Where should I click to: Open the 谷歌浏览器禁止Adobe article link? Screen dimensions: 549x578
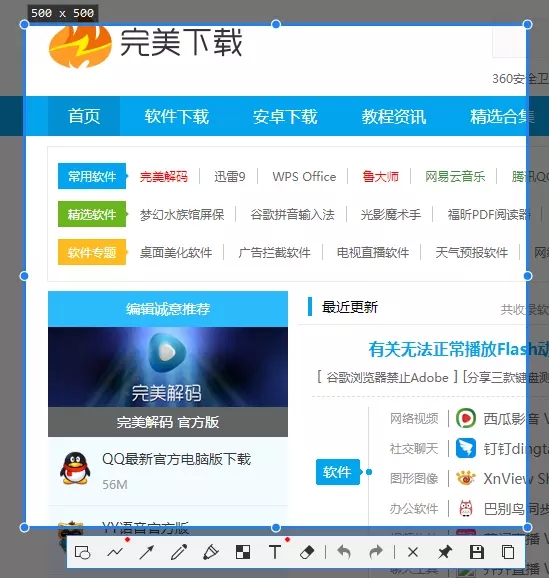click(387, 377)
